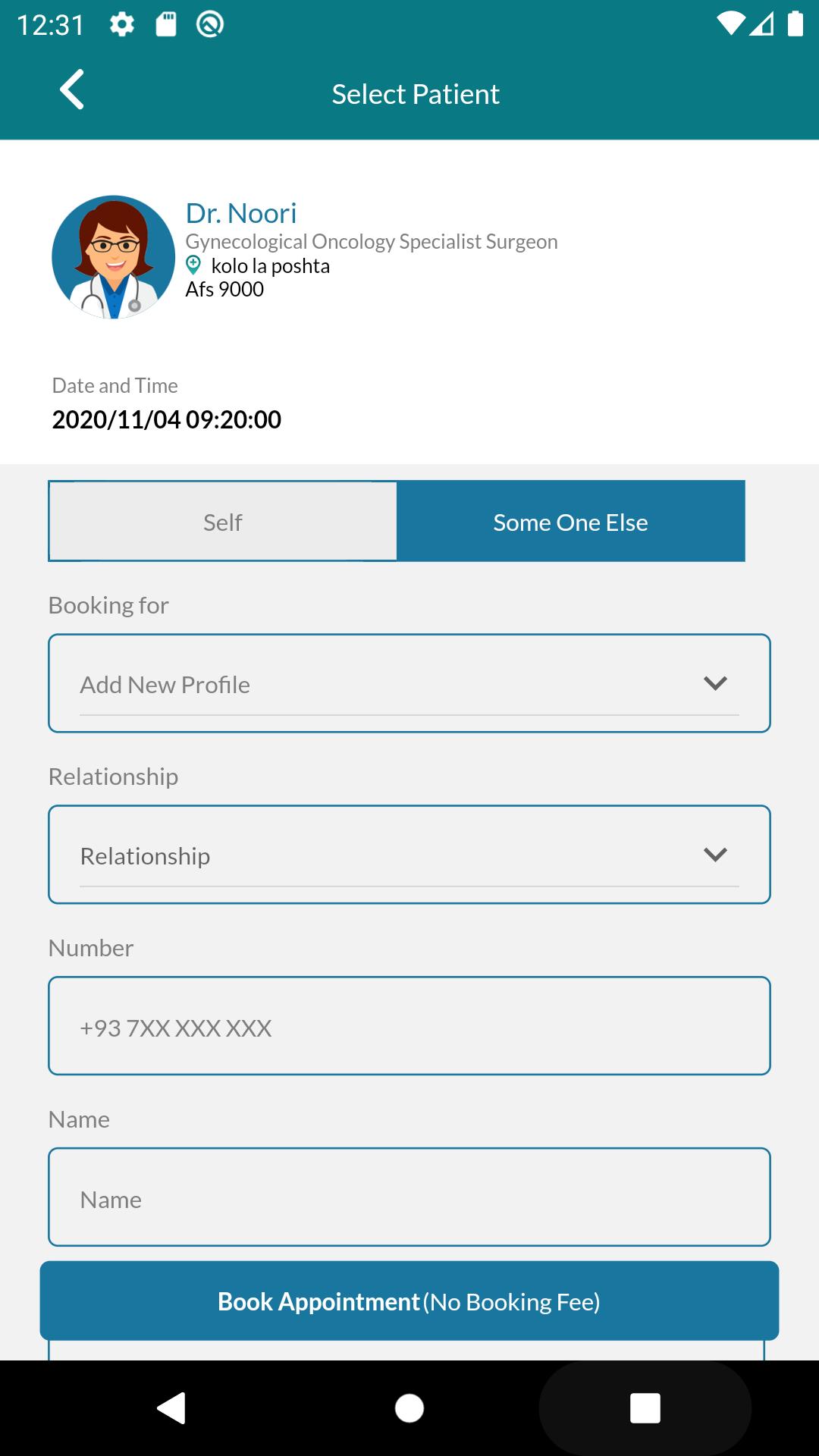Tap the location pin beside kolo la poshta
819x1456 pixels.
193,265
